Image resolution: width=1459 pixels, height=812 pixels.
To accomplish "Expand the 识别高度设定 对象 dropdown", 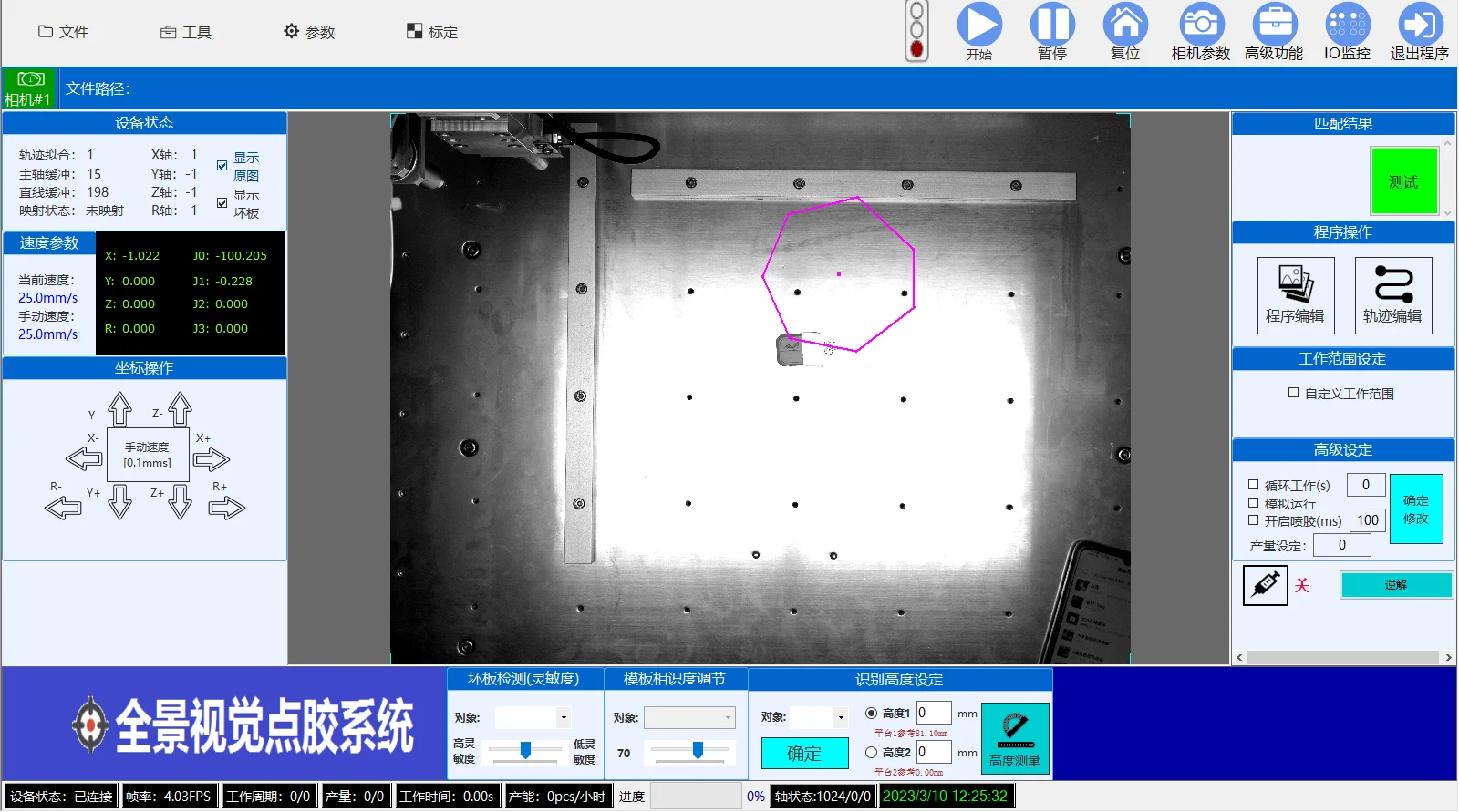I will tap(841, 717).
